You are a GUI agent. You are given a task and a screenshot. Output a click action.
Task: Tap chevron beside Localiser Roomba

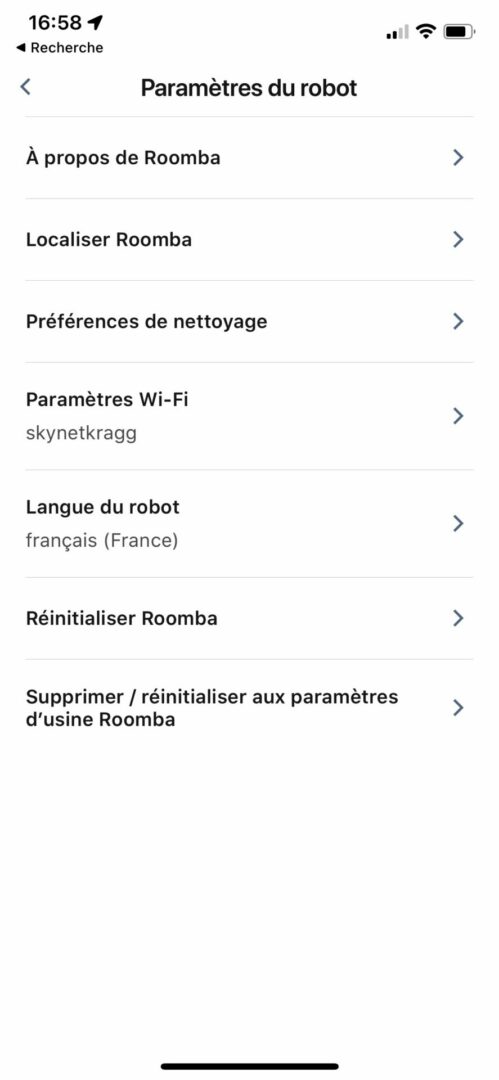pyautogui.click(x=458, y=240)
